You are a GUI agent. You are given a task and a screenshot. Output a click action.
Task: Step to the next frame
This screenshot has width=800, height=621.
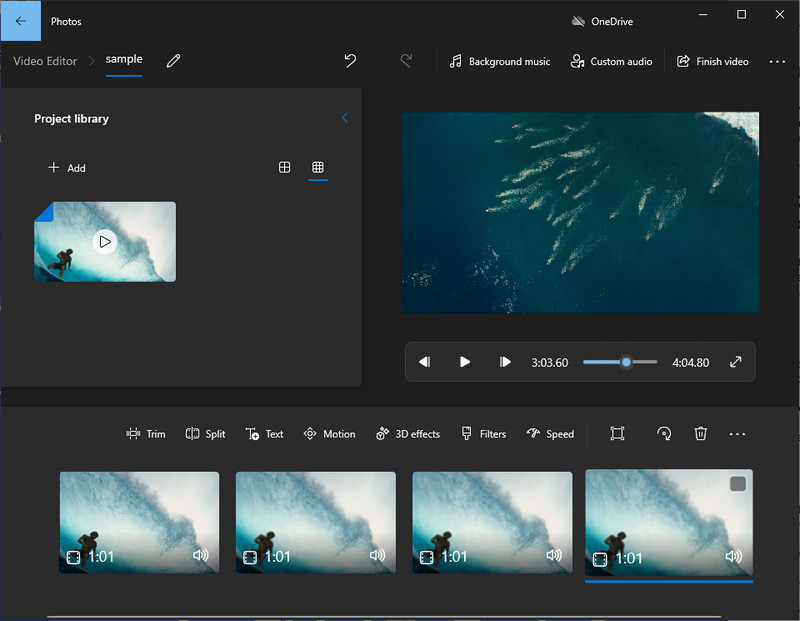505,362
